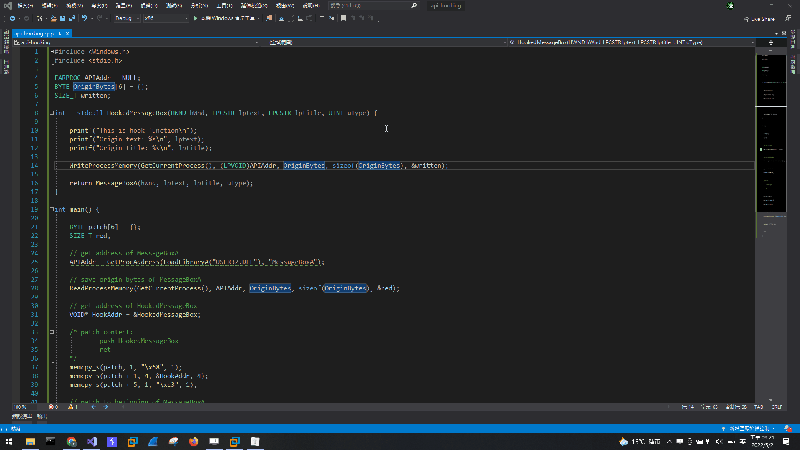Image resolution: width=800 pixels, height=450 pixels.
Task: Close the api hooking.cpp tab
Action: [67, 34]
